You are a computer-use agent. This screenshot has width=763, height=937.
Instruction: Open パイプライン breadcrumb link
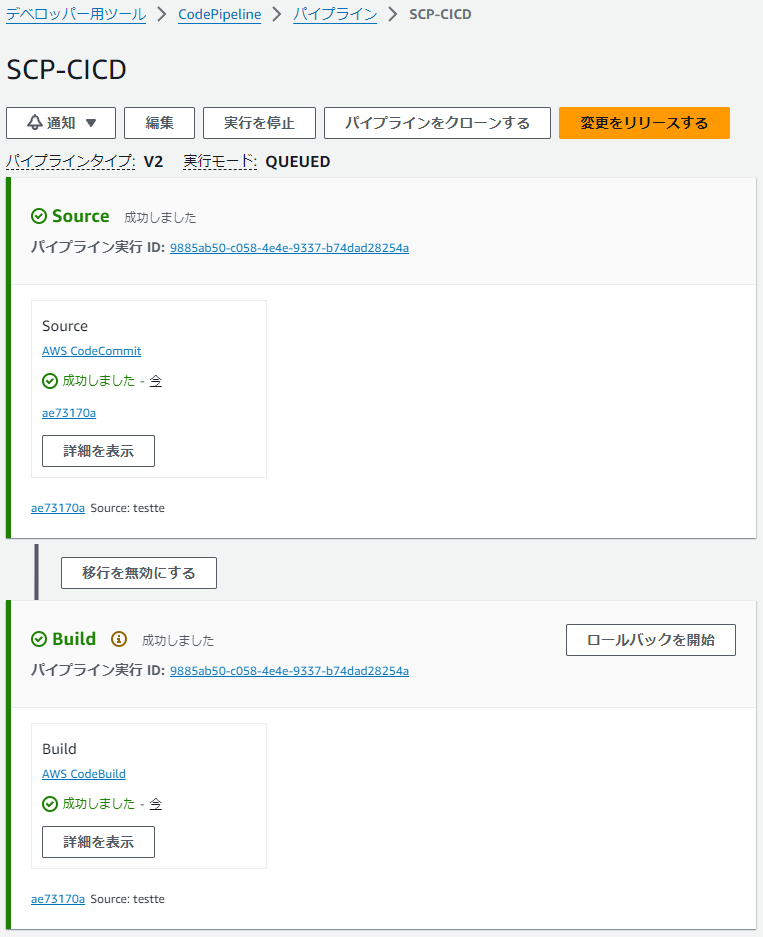coord(335,14)
